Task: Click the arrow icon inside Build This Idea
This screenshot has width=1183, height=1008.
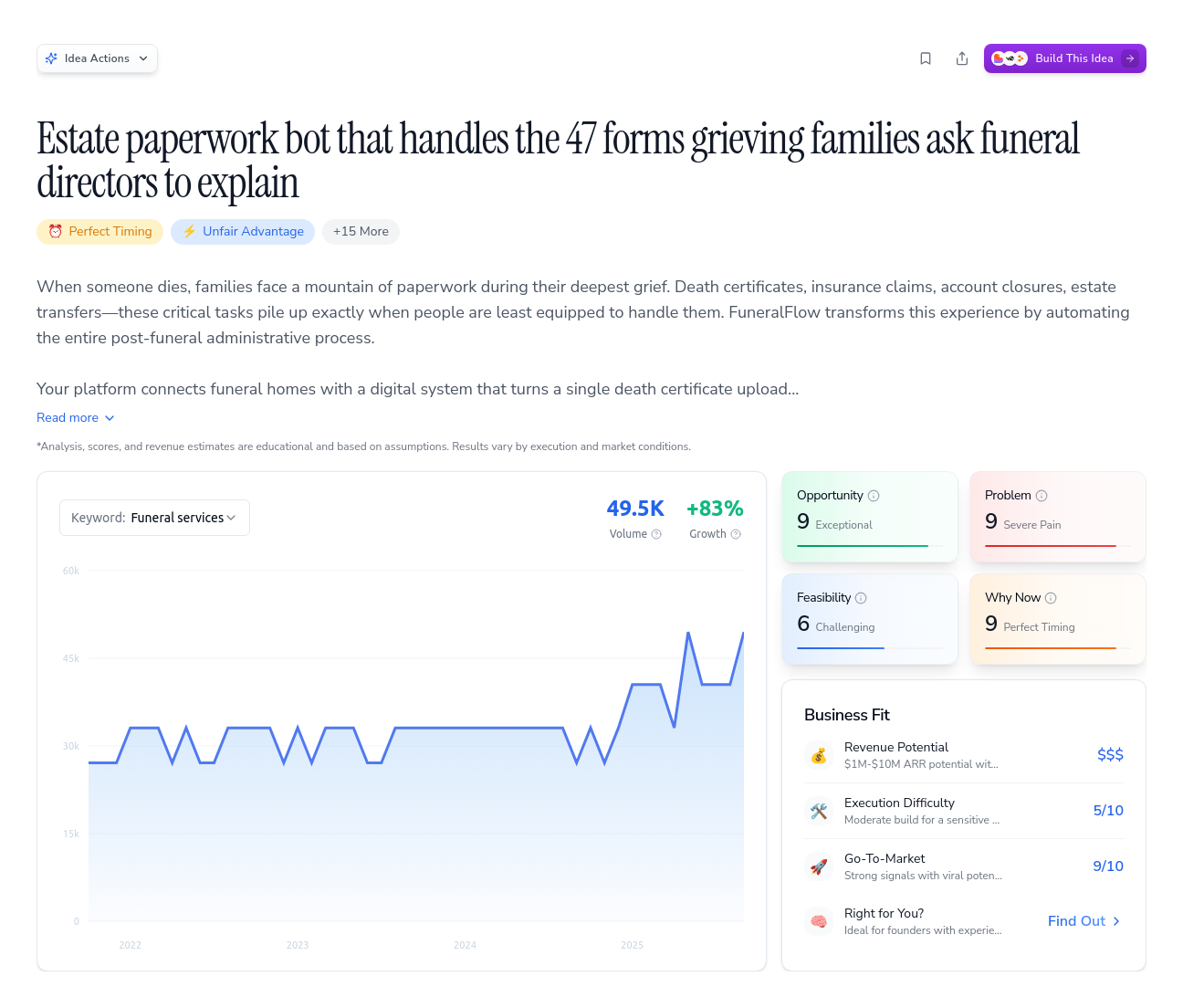Action: [1130, 58]
